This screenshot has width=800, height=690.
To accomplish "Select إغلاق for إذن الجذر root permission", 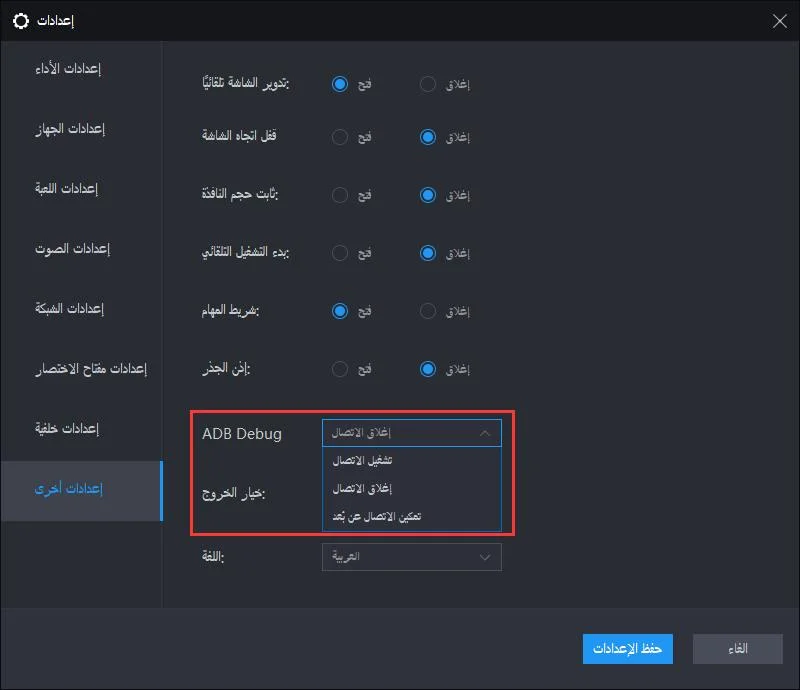I will click(x=428, y=369).
